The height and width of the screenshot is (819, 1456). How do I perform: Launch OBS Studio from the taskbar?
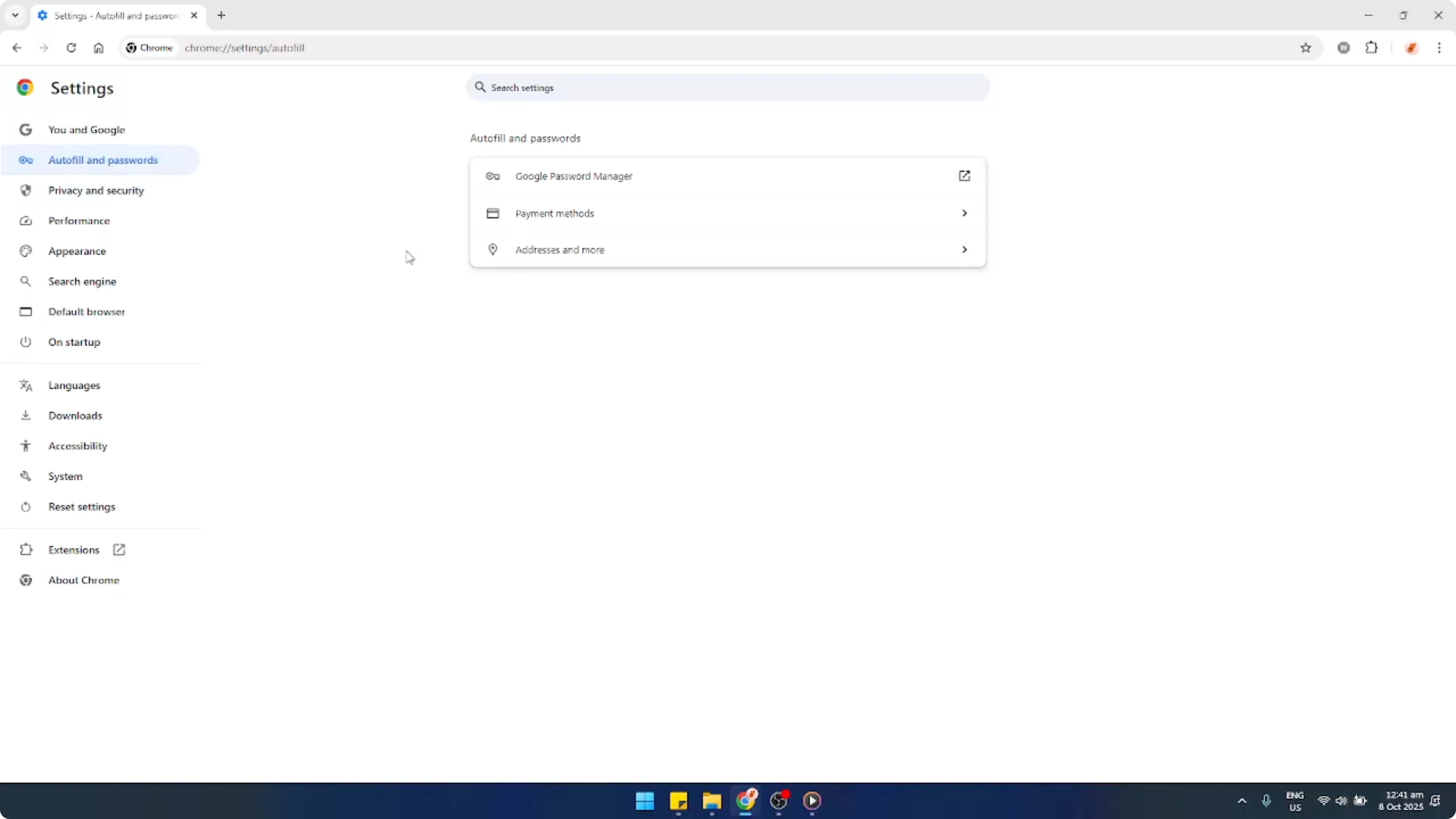779,802
